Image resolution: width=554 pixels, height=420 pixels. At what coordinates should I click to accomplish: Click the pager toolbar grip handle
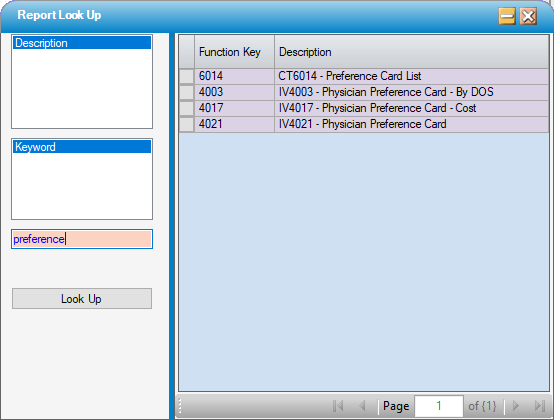pos(180,406)
